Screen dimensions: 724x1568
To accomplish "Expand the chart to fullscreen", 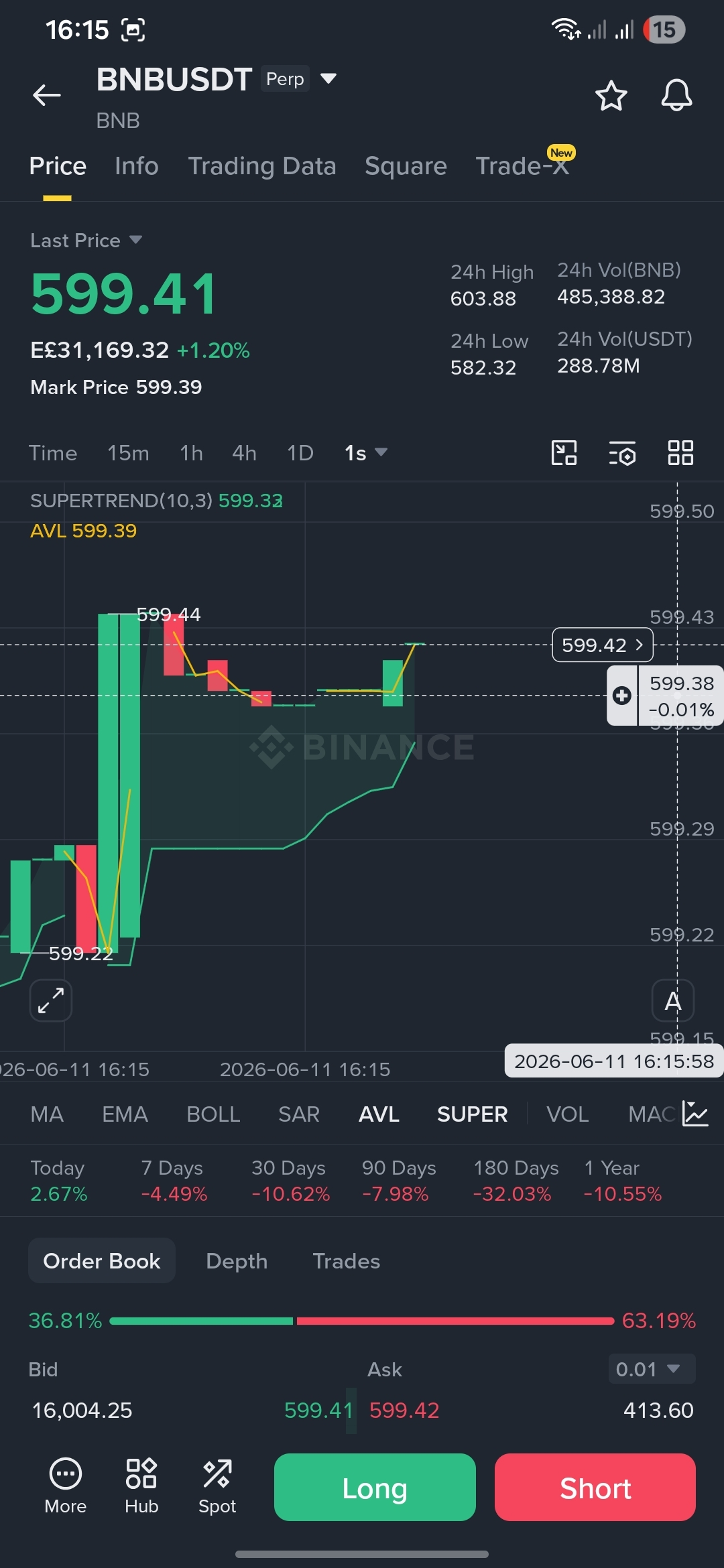I will tap(51, 1000).
